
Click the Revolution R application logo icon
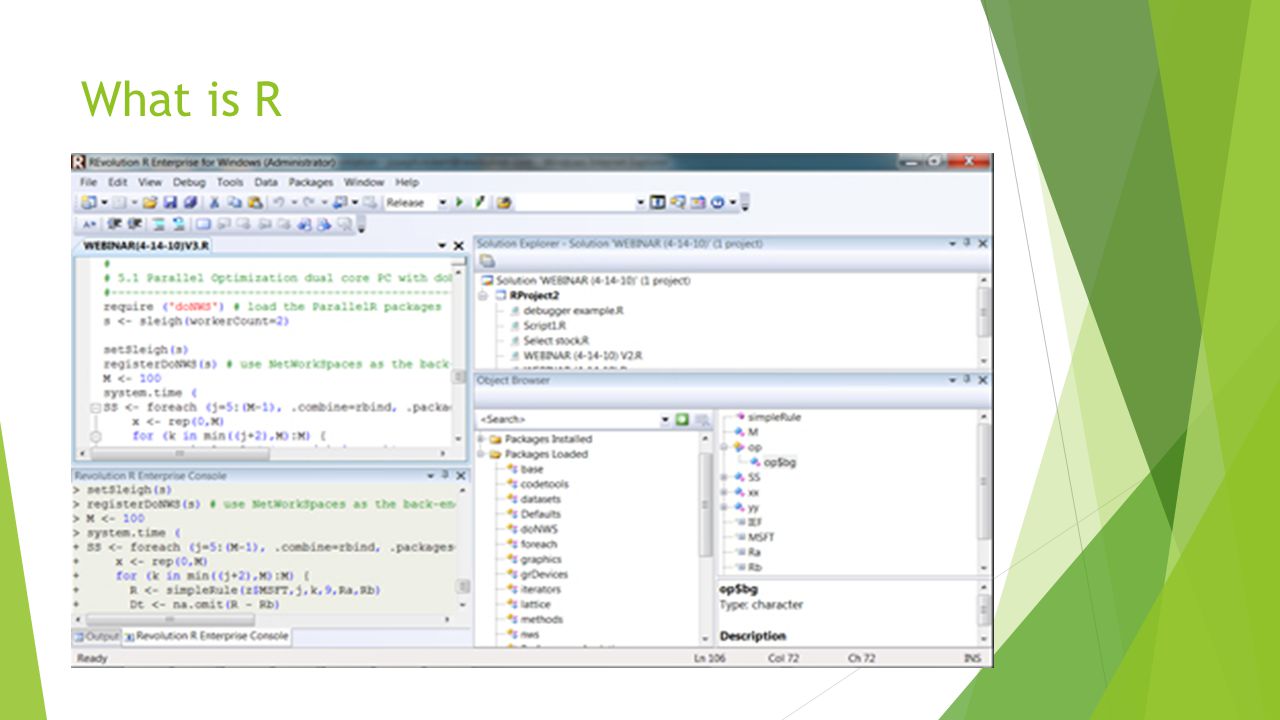pos(78,162)
